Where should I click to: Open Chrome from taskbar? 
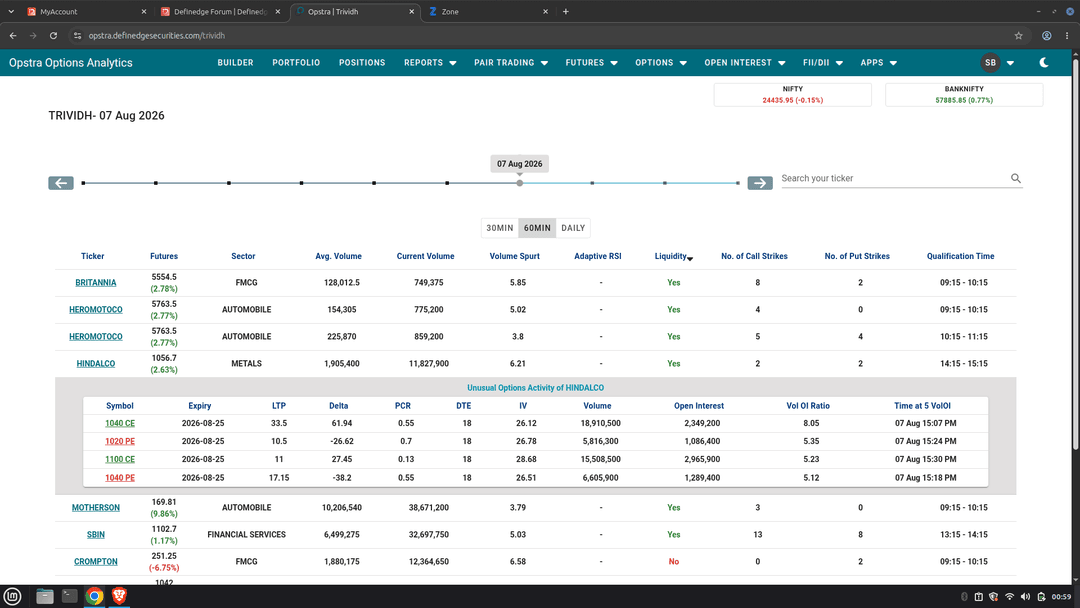click(x=94, y=596)
